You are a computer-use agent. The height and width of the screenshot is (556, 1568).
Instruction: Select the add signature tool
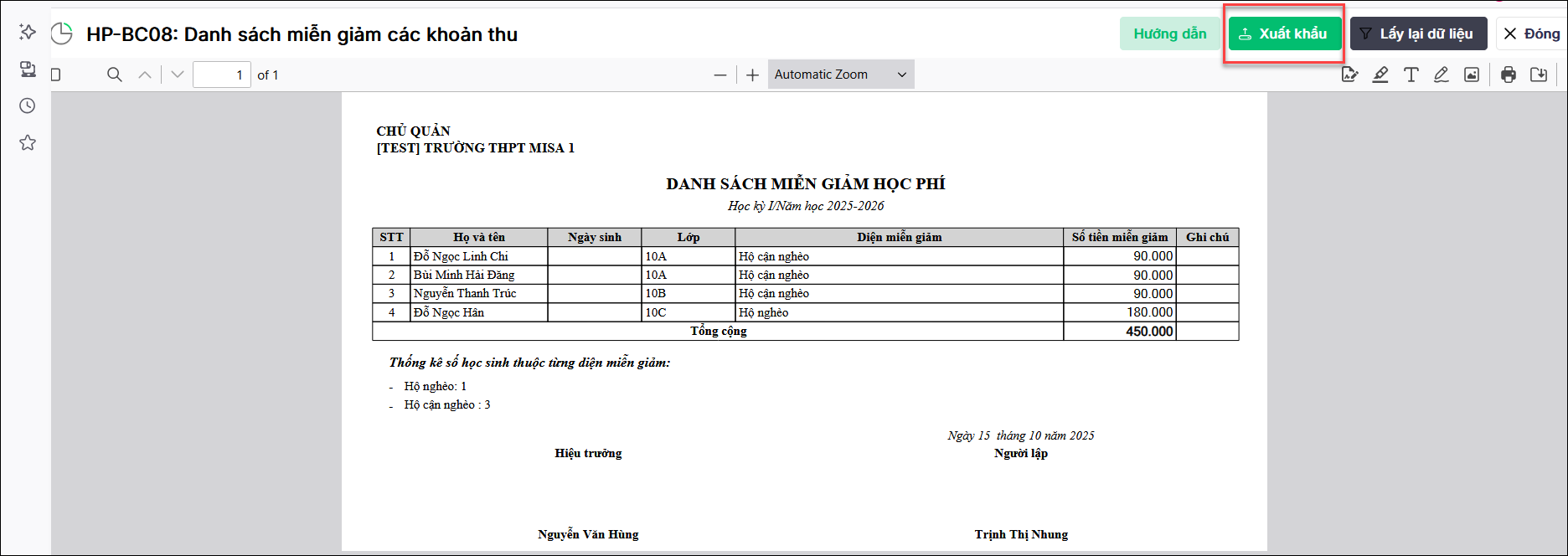pos(1349,75)
